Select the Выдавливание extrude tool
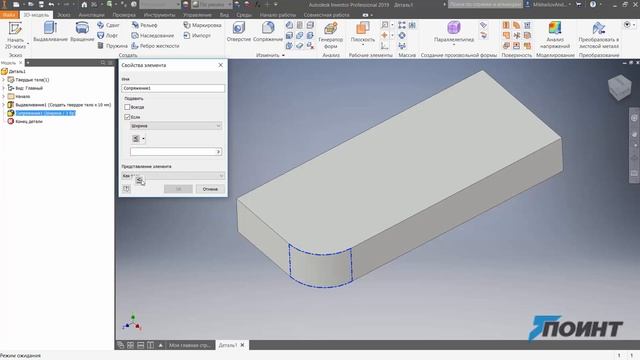640x360 pixels. tap(50, 32)
